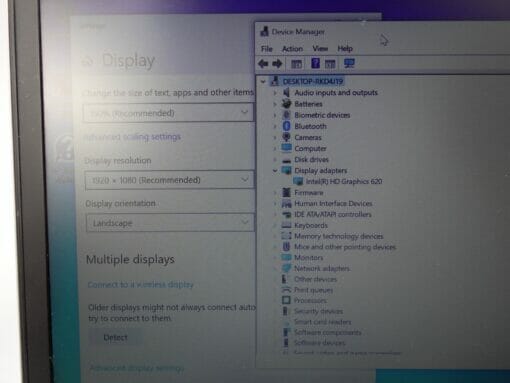The height and width of the screenshot is (383, 510).
Task: Click the Scan for hardware changes monitor icon
Action: [x=349, y=63]
